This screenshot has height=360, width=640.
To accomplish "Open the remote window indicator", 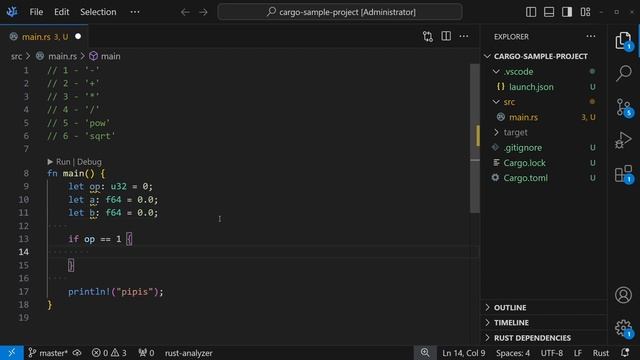I will tap(12, 353).
